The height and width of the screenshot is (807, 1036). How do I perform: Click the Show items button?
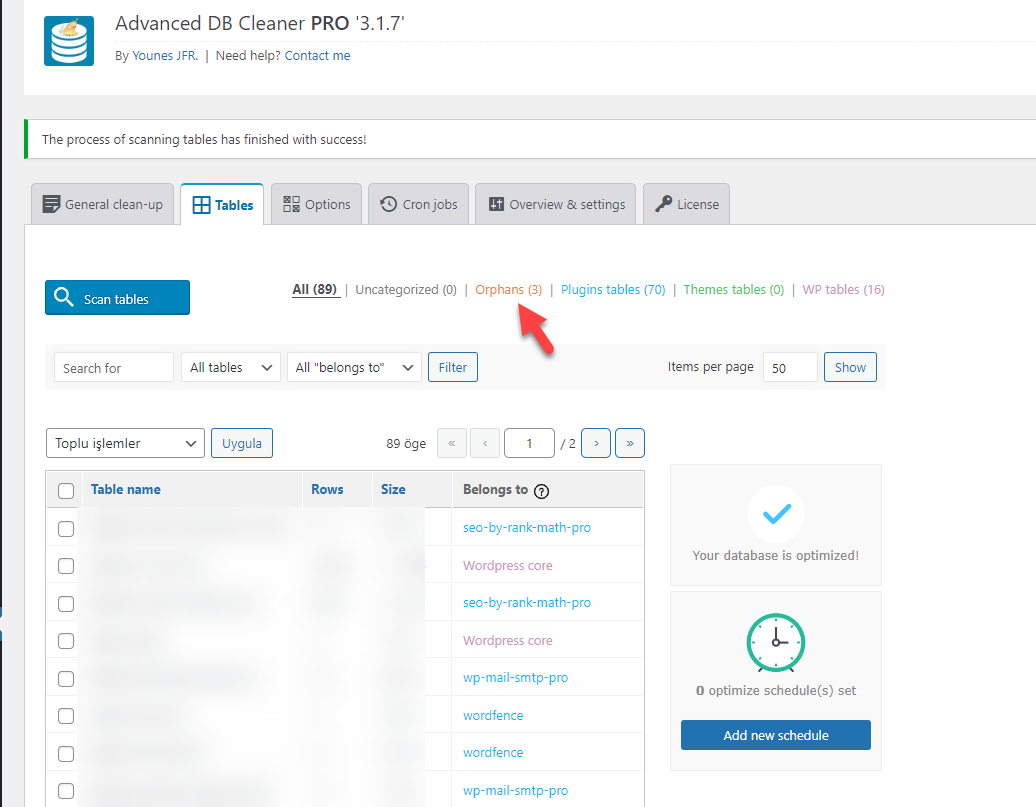tap(850, 367)
